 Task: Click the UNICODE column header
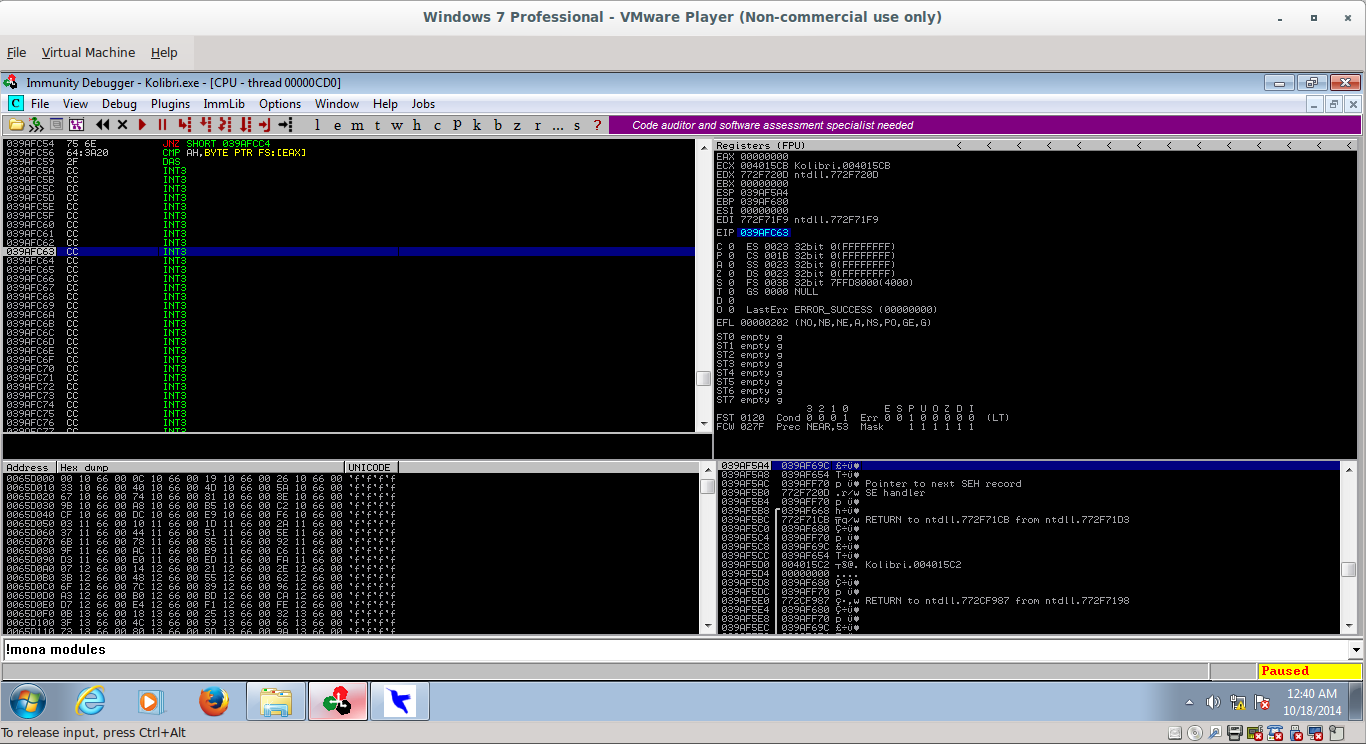coord(371,467)
